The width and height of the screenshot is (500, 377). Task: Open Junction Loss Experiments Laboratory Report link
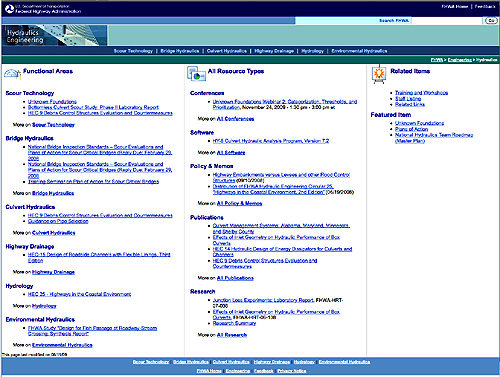[x=263, y=300]
